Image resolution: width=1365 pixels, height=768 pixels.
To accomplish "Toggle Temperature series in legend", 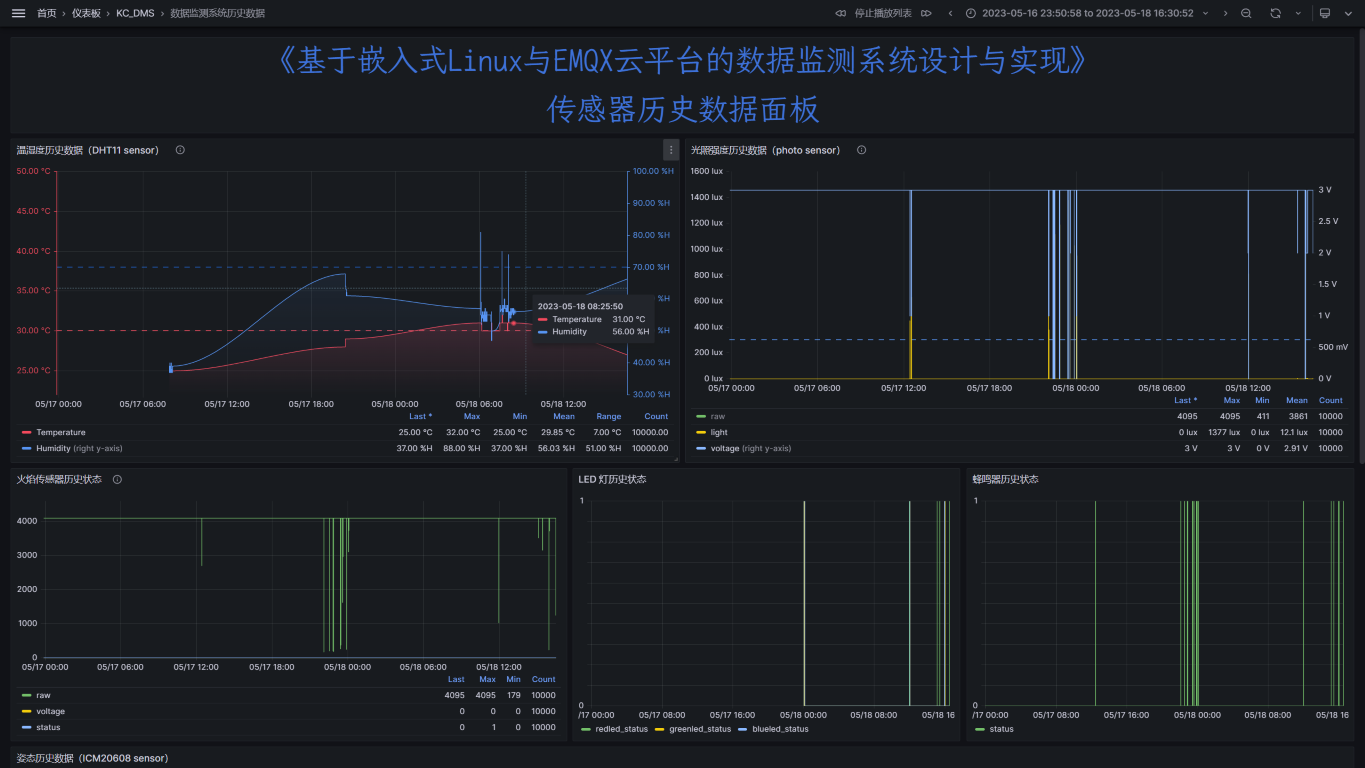I will [x=61, y=432].
